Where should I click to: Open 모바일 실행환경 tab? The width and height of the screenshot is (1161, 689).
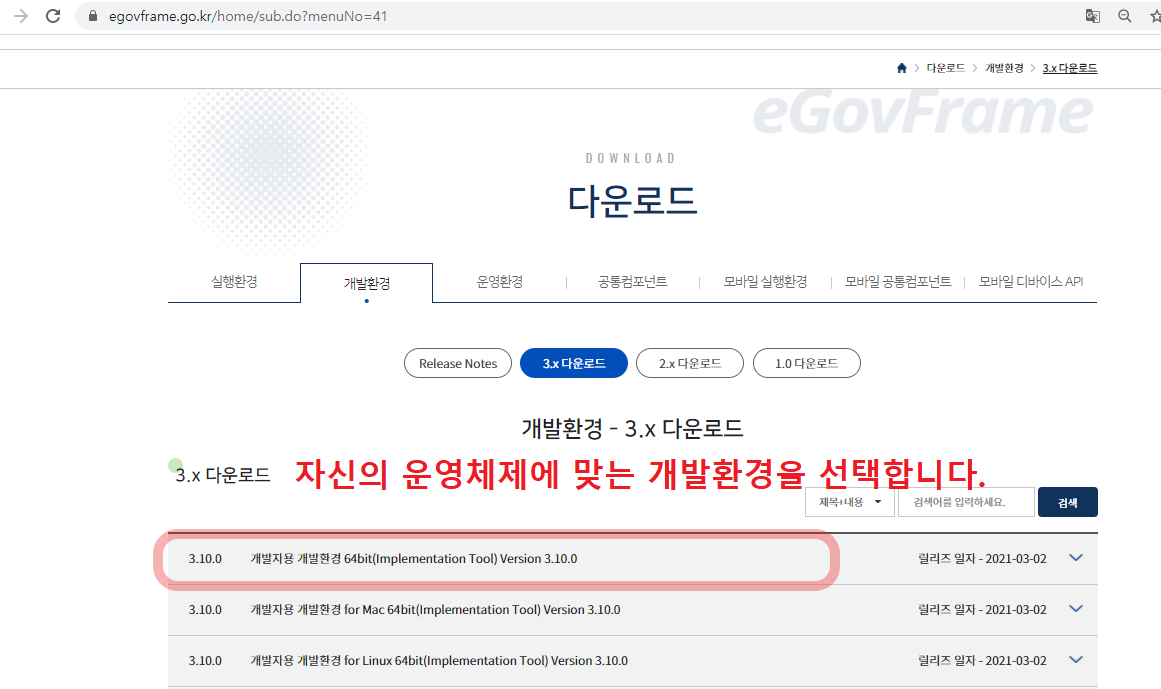765,281
